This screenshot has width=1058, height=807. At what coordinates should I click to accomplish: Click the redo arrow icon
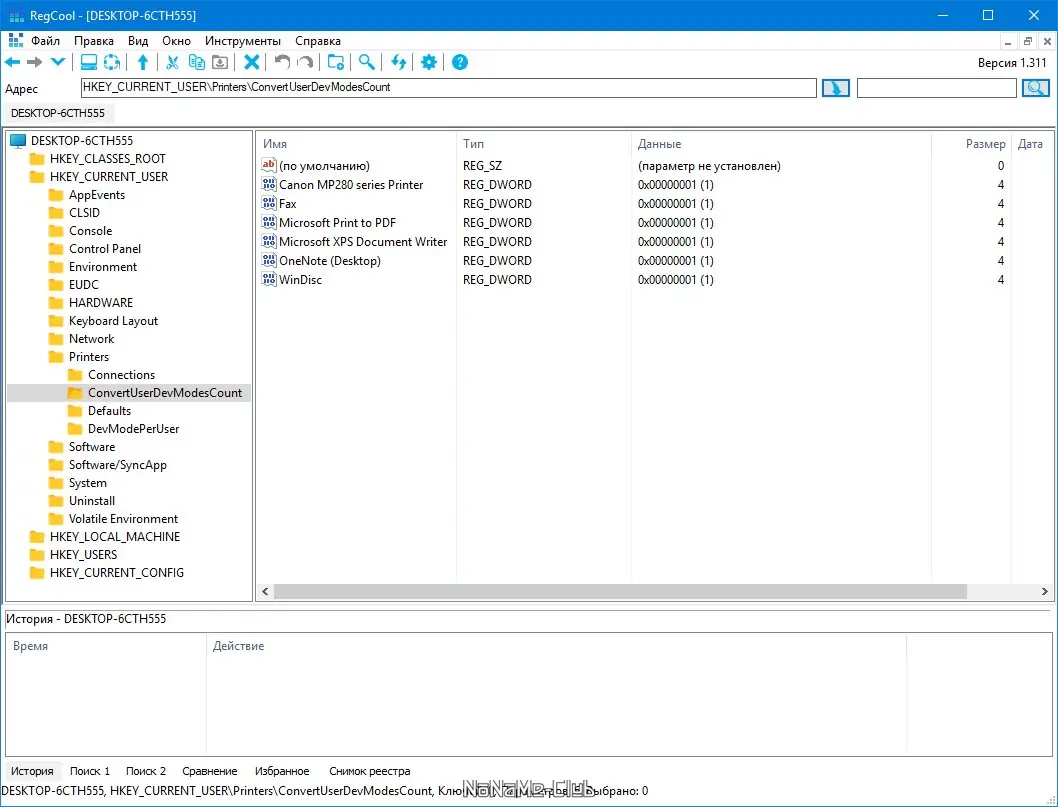[x=306, y=62]
